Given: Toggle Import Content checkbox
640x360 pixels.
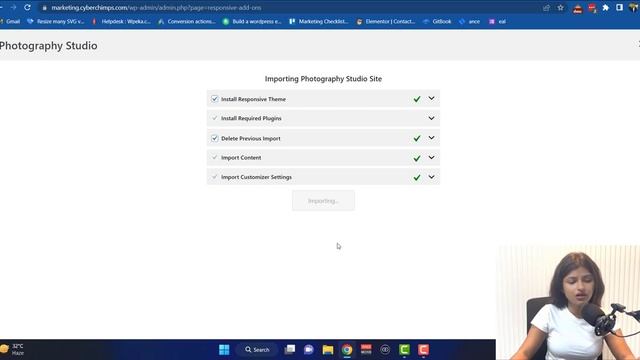Looking at the screenshot, I should pyautogui.click(x=215, y=157).
